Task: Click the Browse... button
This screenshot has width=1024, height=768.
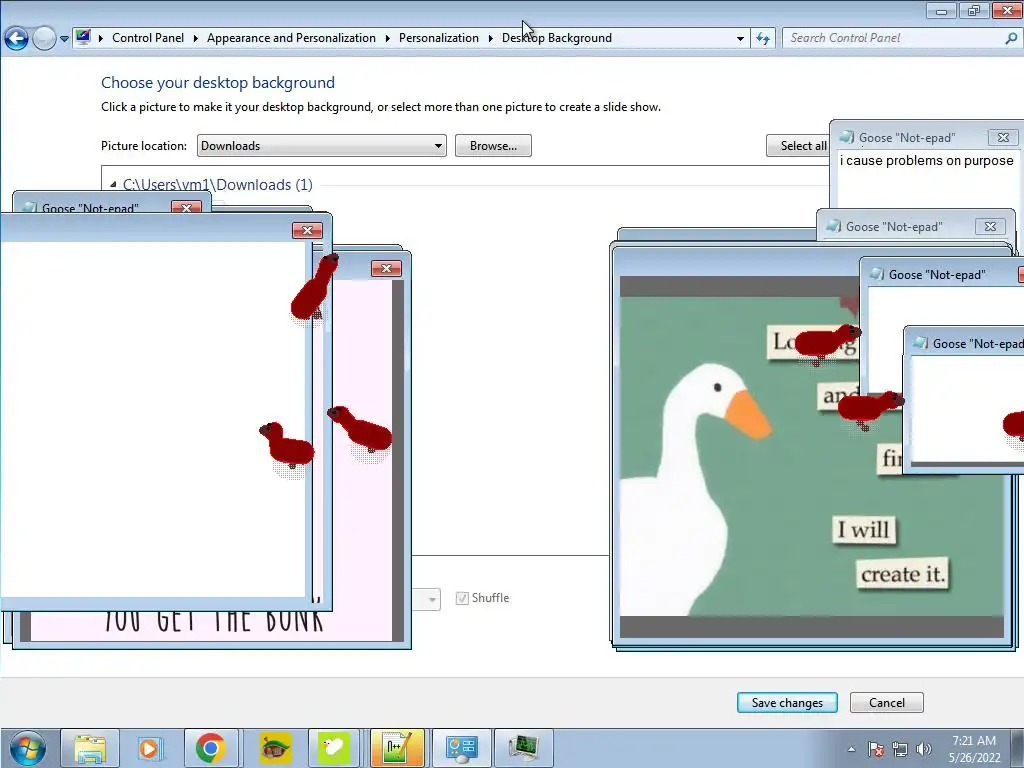Action: (493, 146)
